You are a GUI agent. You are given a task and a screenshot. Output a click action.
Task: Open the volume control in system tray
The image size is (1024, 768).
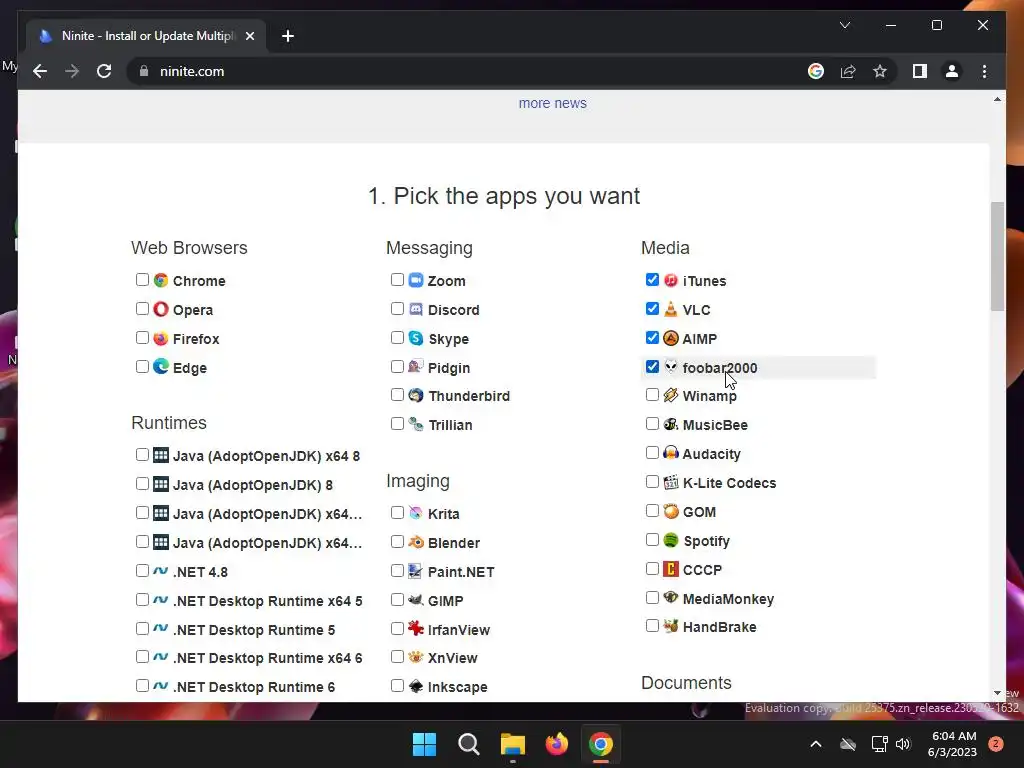point(903,744)
